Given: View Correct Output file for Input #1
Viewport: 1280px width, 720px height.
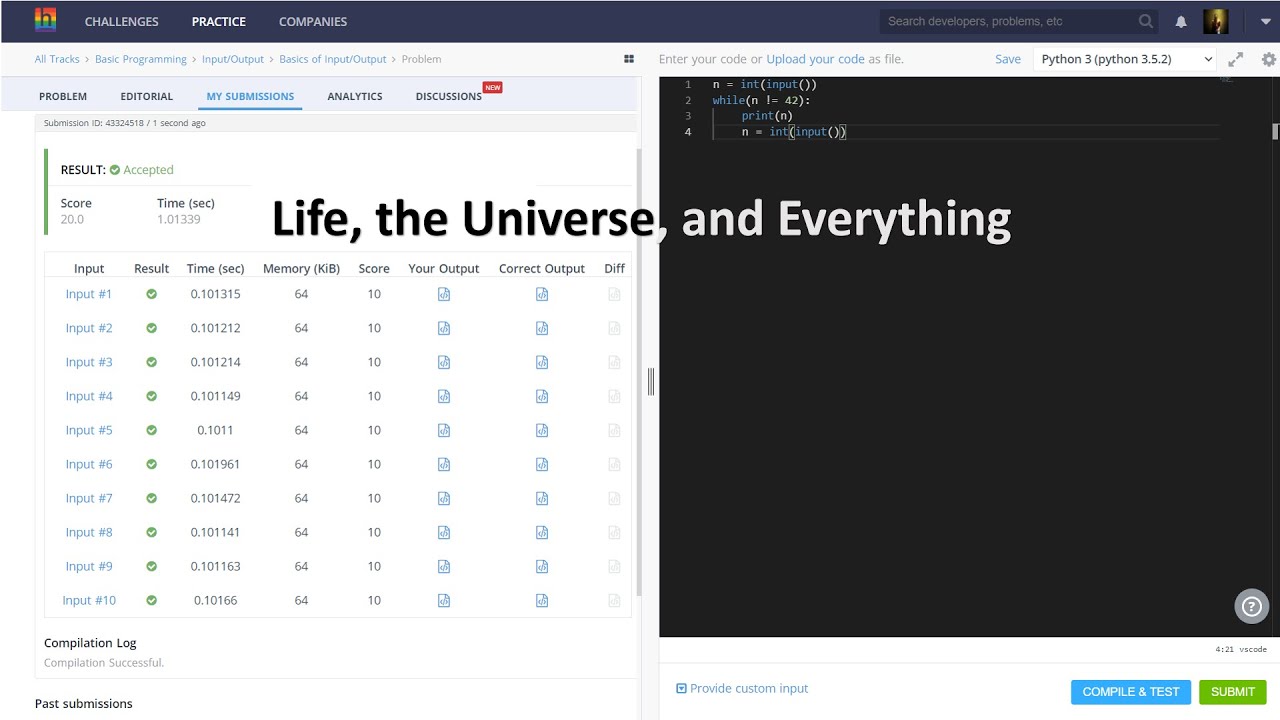Looking at the screenshot, I should 542,294.
